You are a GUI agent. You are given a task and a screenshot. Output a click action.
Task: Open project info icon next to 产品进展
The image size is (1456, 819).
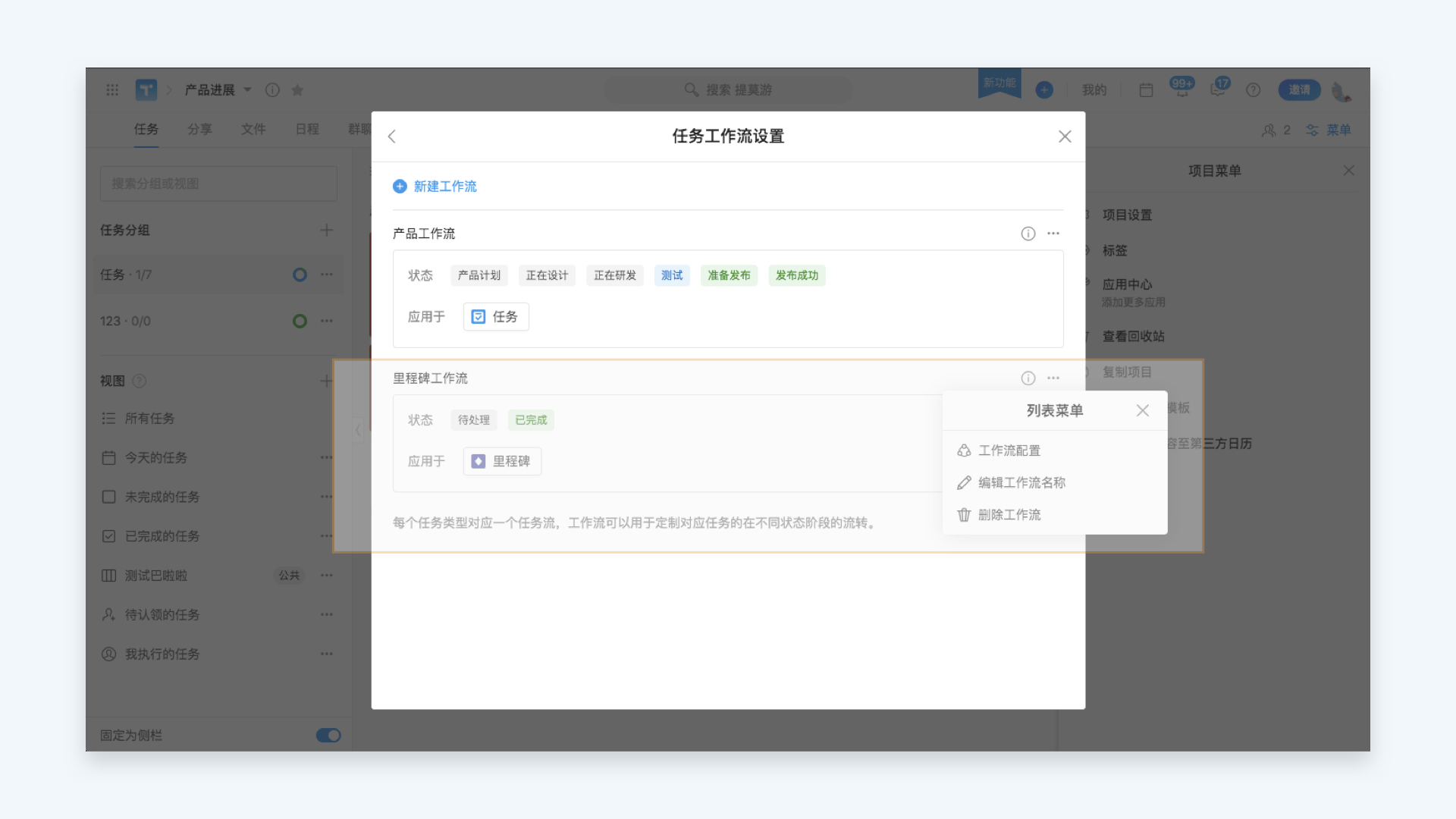point(272,89)
